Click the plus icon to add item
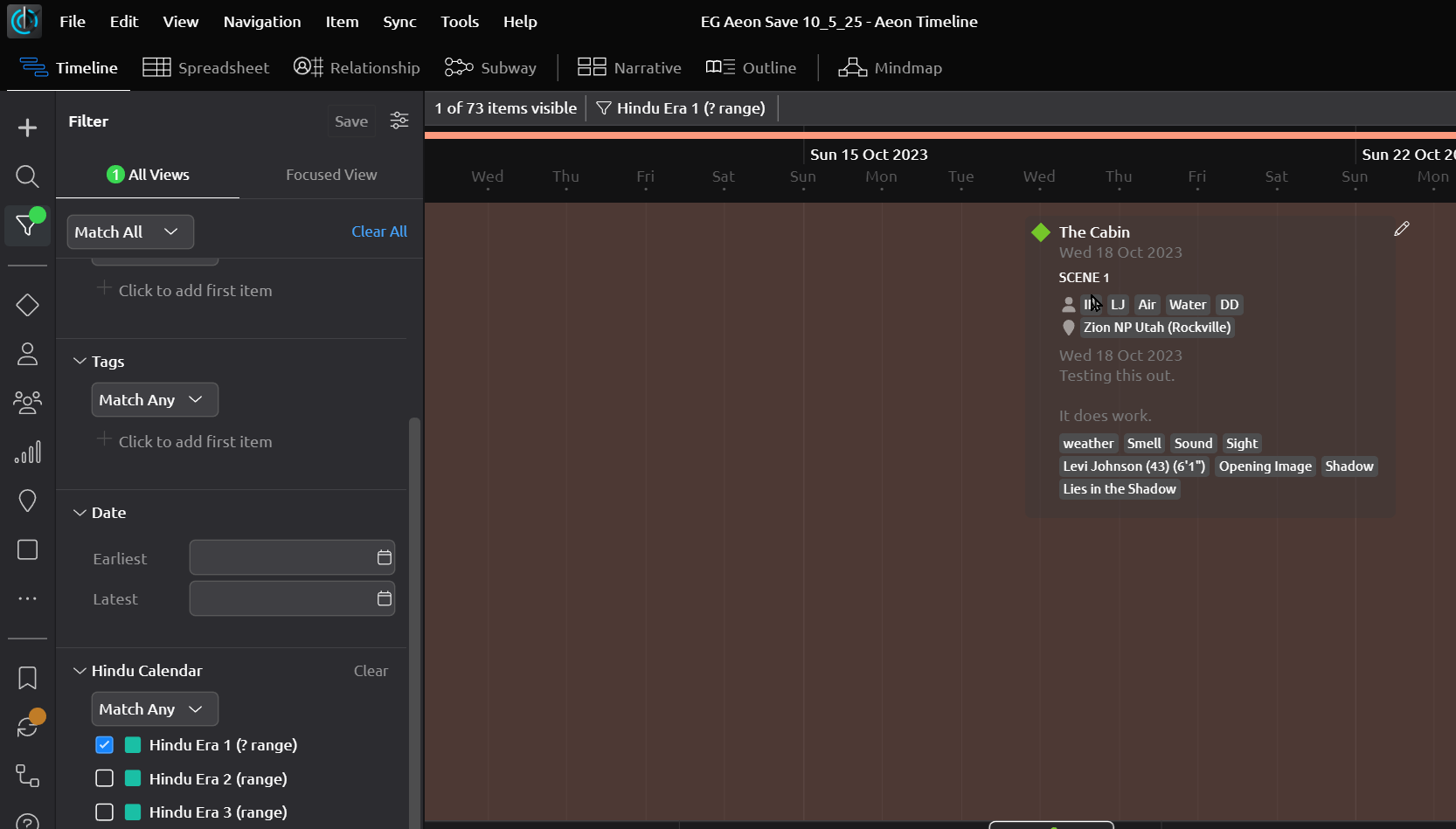Image resolution: width=1456 pixels, height=829 pixels. [x=27, y=128]
